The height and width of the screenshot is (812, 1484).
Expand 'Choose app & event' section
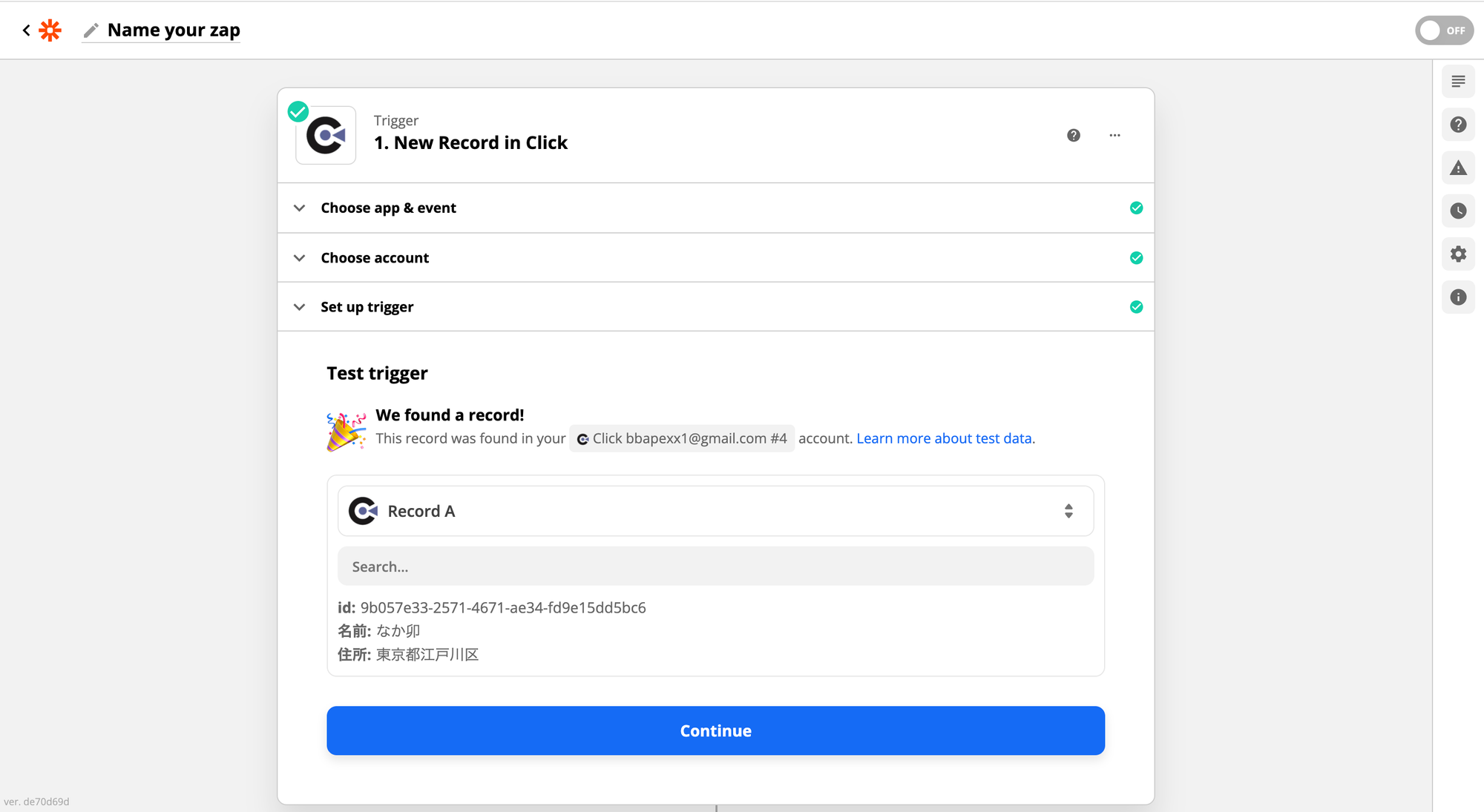[715, 208]
